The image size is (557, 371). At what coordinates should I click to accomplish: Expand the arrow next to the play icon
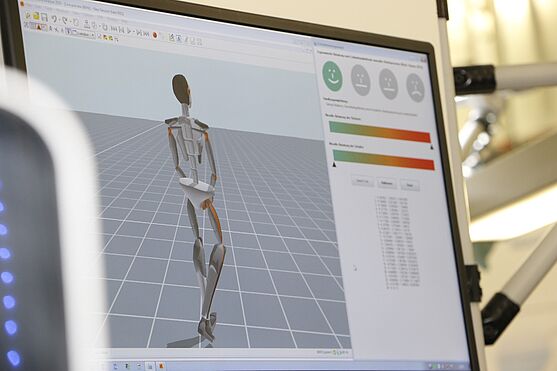click(x=134, y=32)
